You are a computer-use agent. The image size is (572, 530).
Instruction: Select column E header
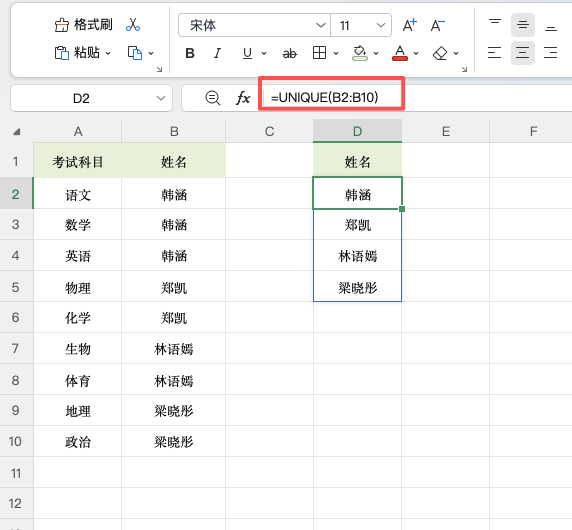pos(446,131)
